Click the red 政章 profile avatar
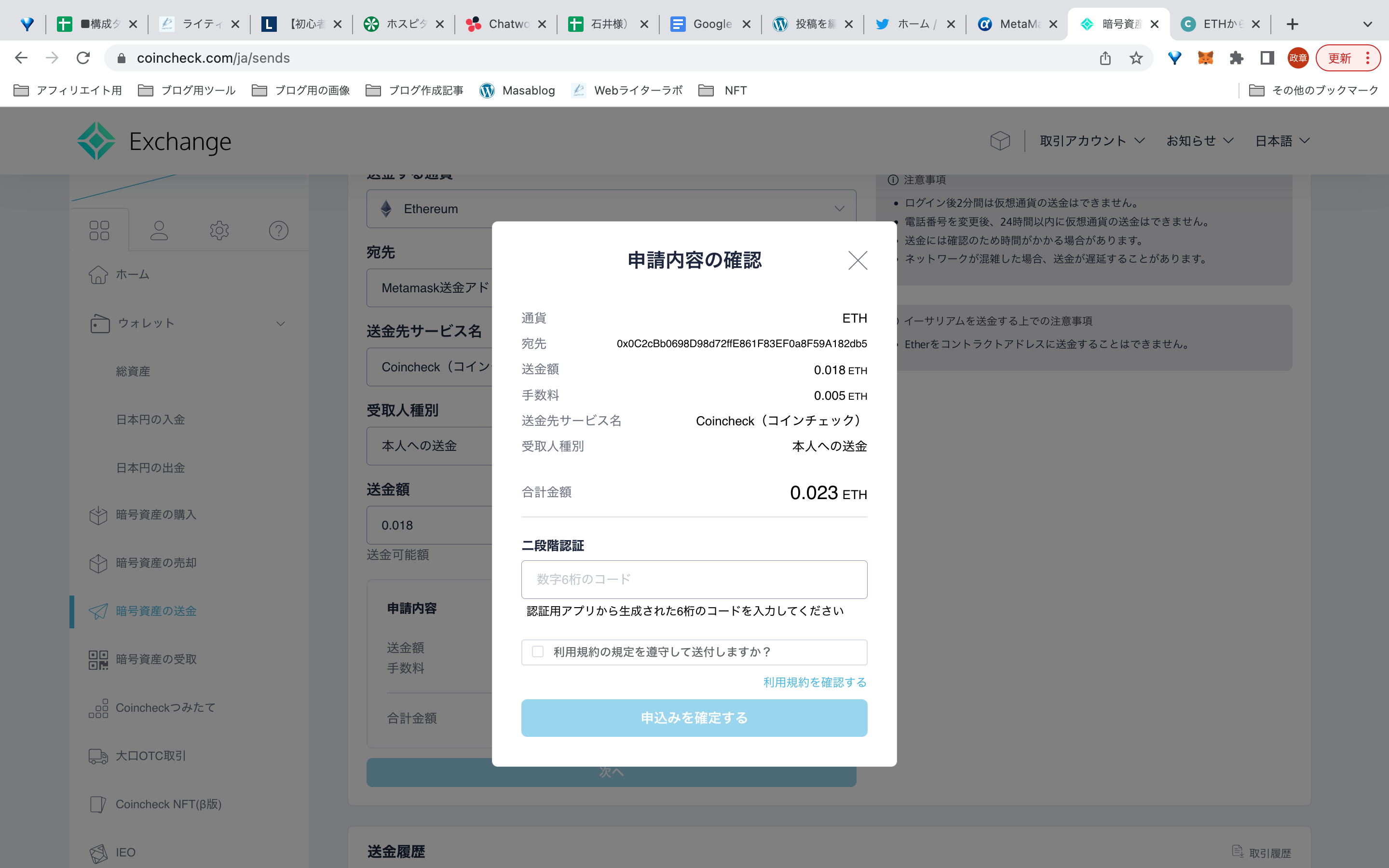This screenshot has width=1389, height=868. [x=1298, y=58]
